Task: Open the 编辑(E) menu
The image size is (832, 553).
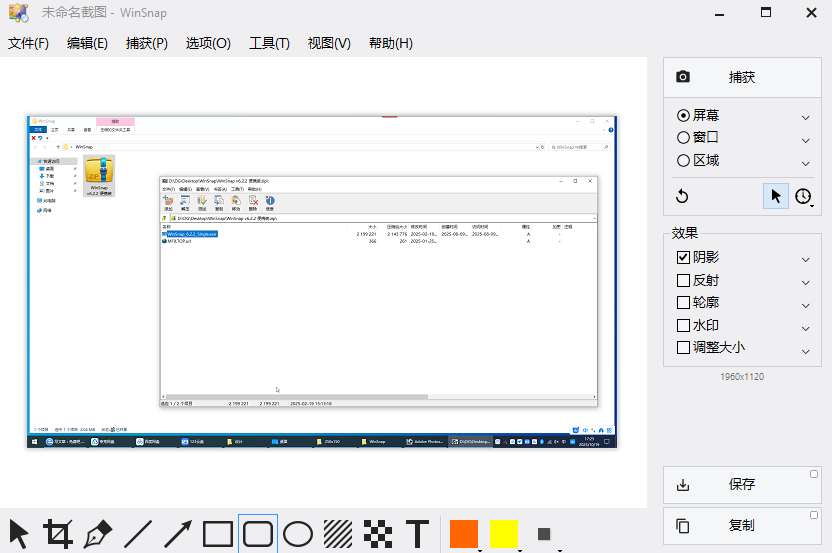Action: point(88,44)
